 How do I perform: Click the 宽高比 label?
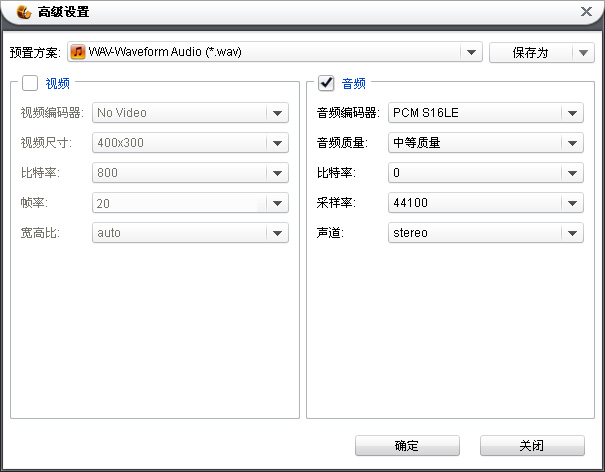coord(40,233)
